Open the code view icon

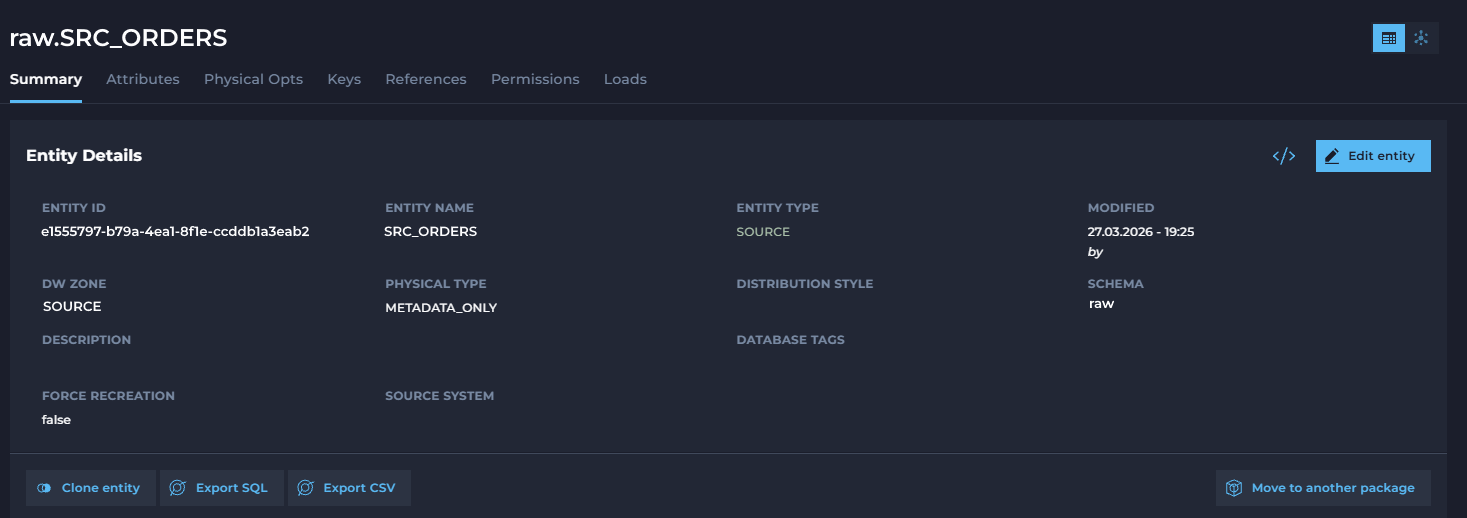[1284, 156]
